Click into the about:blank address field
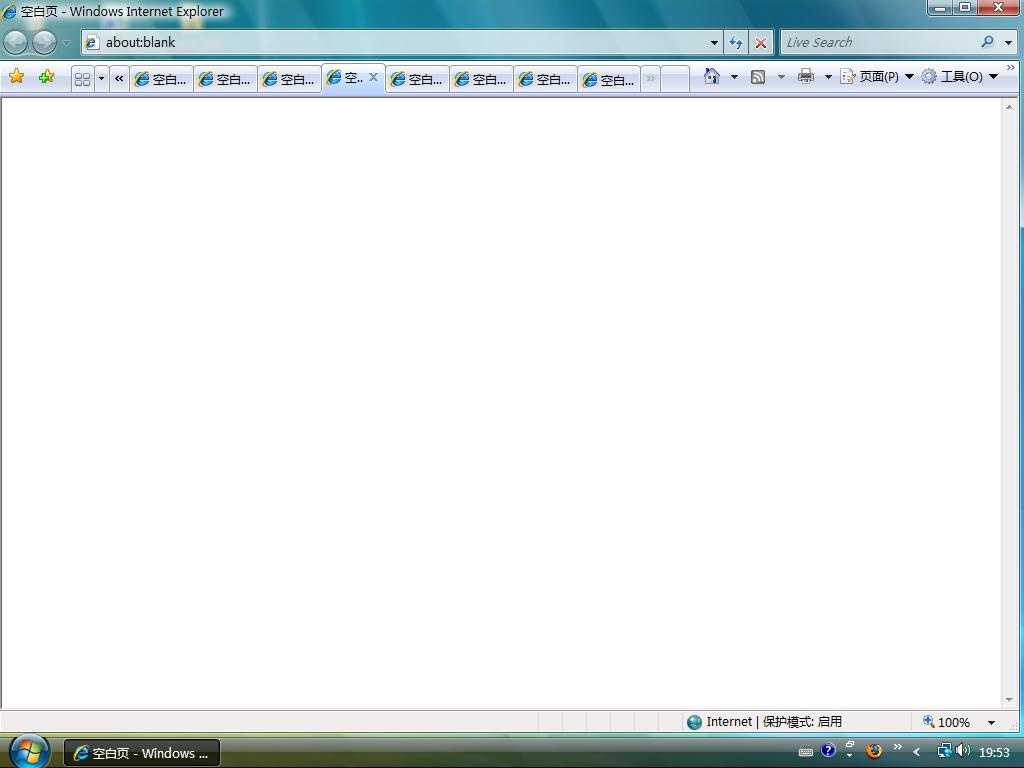 [x=400, y=42]
